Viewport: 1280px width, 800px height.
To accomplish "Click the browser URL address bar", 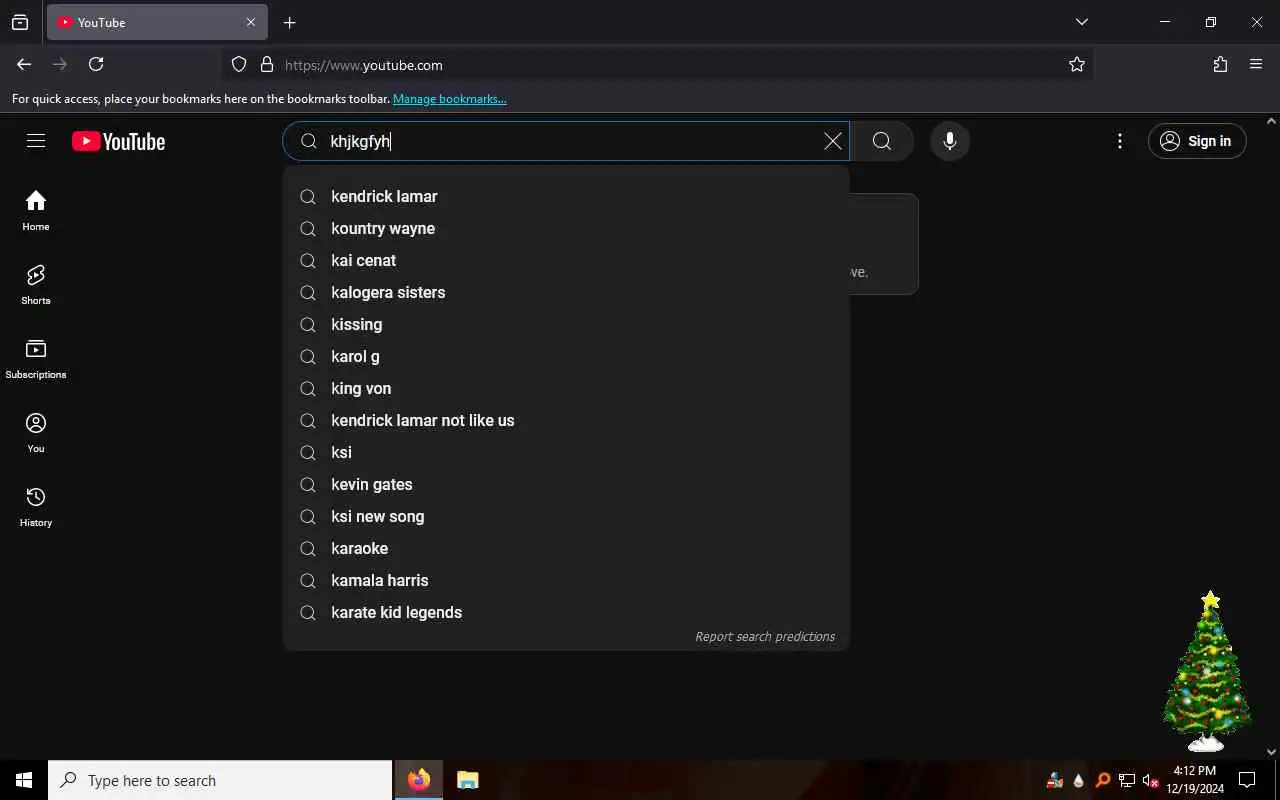I will [x=660, y=64].
